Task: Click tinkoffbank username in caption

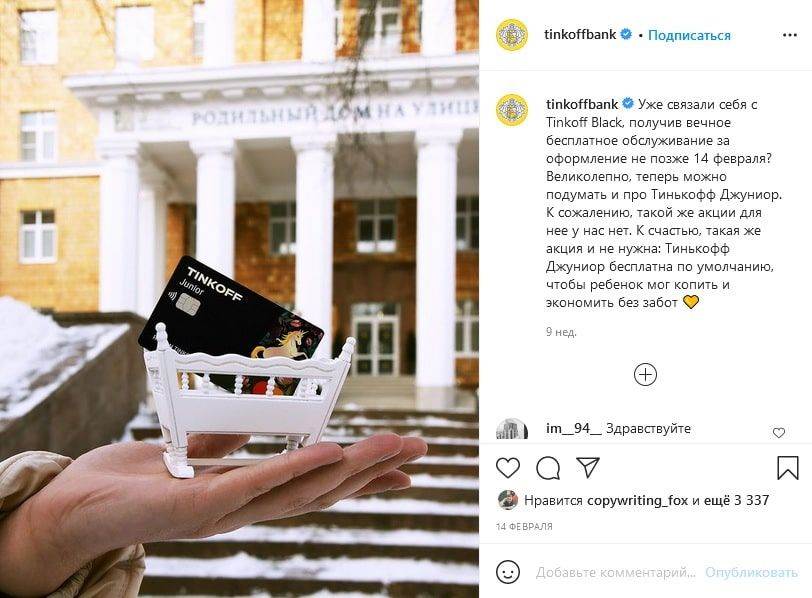Action: click(x=582, y=104)
